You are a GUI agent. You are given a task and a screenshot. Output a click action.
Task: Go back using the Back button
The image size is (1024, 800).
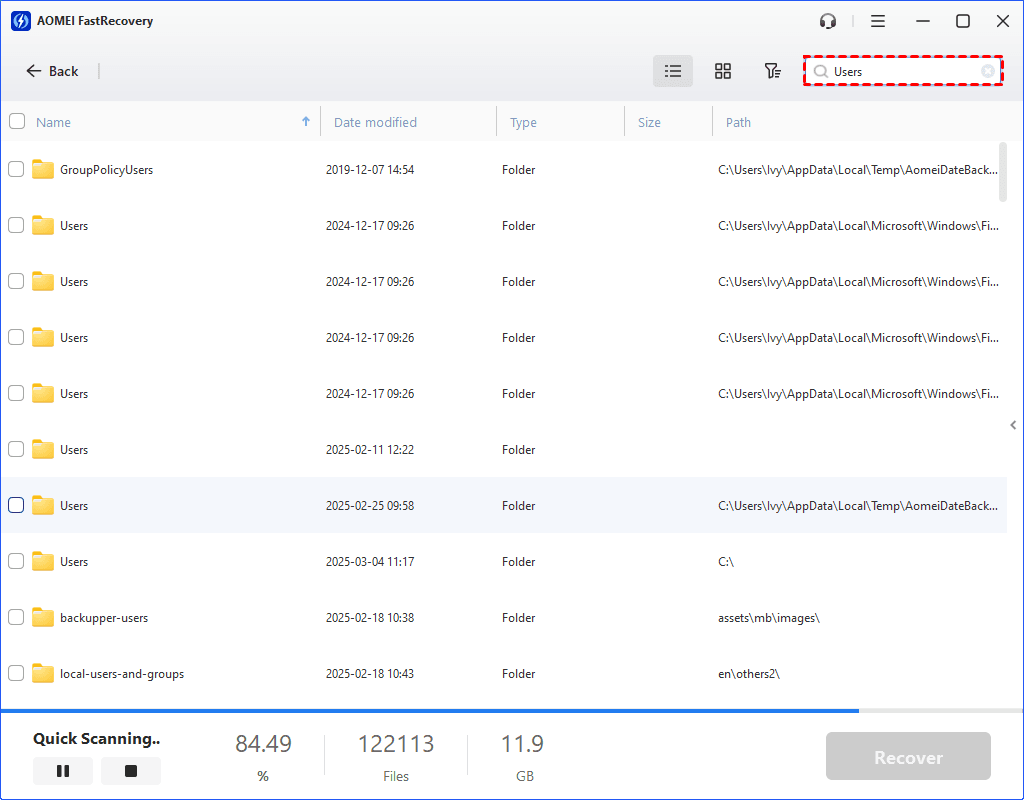click(52, 71)
